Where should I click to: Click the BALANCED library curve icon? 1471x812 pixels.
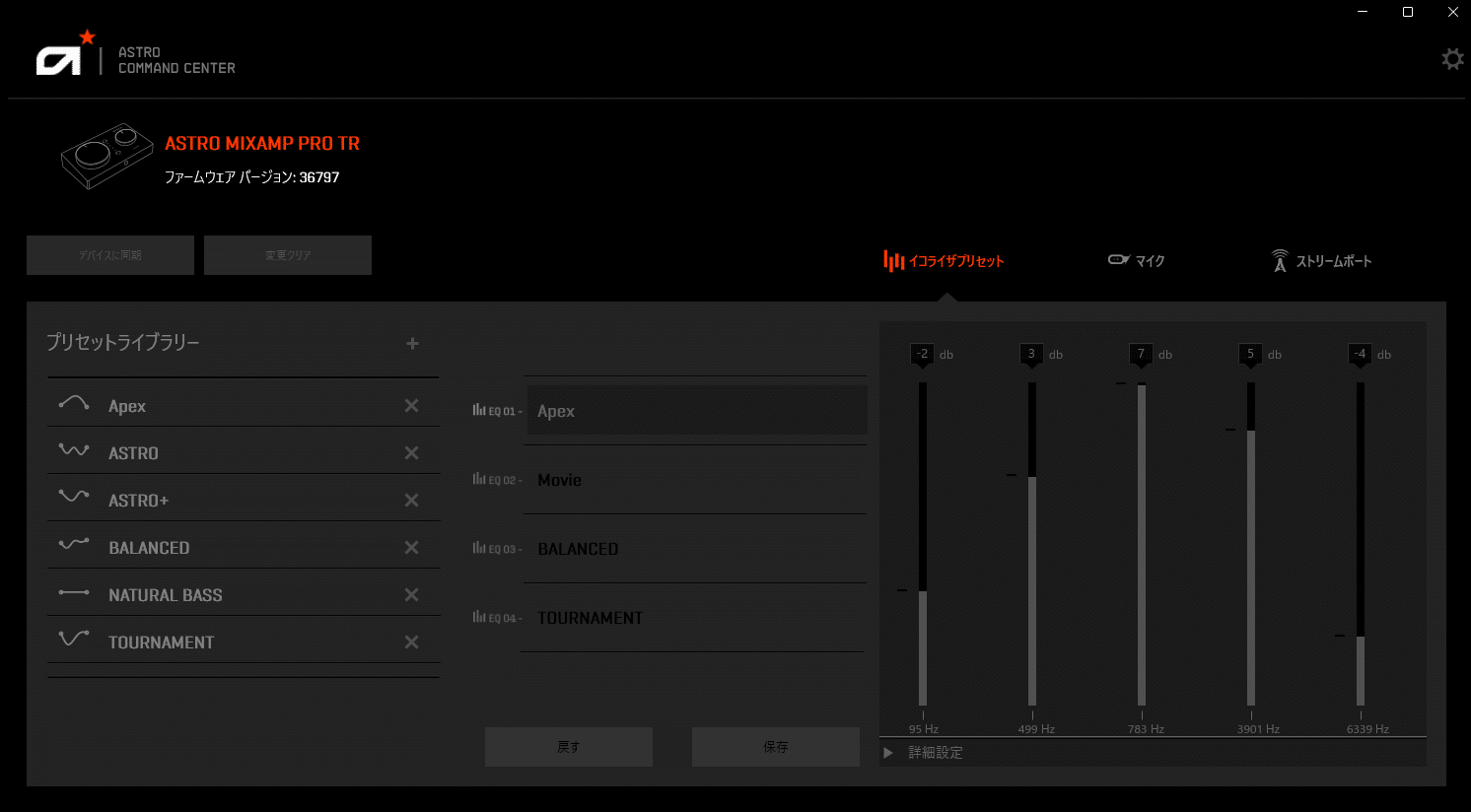[x=74, y=543]
